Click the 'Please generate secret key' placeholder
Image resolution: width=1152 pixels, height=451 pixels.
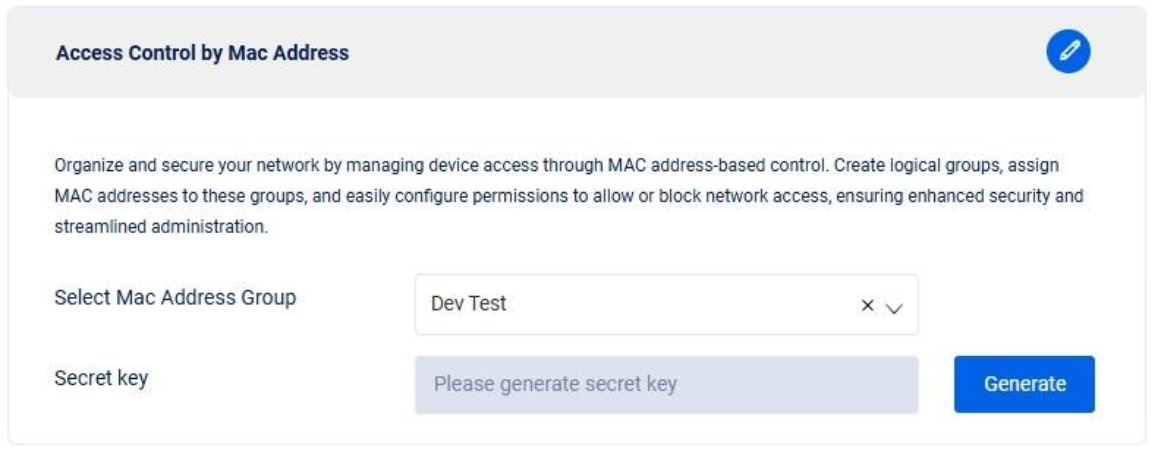click(x=555, y=385)
